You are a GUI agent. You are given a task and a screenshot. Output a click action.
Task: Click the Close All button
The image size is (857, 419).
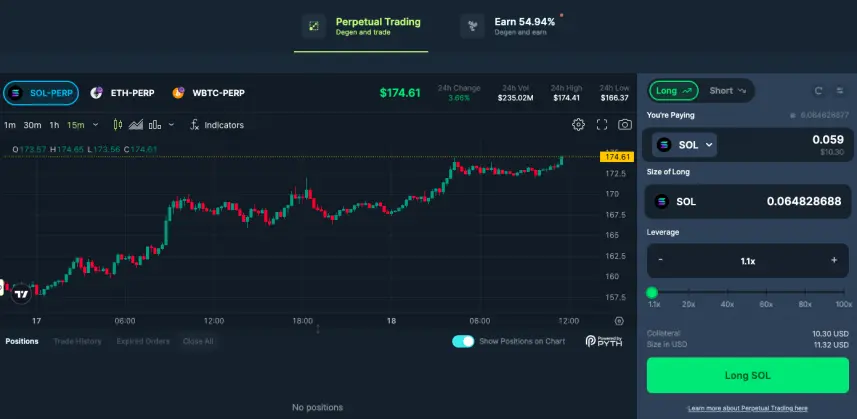198,341
